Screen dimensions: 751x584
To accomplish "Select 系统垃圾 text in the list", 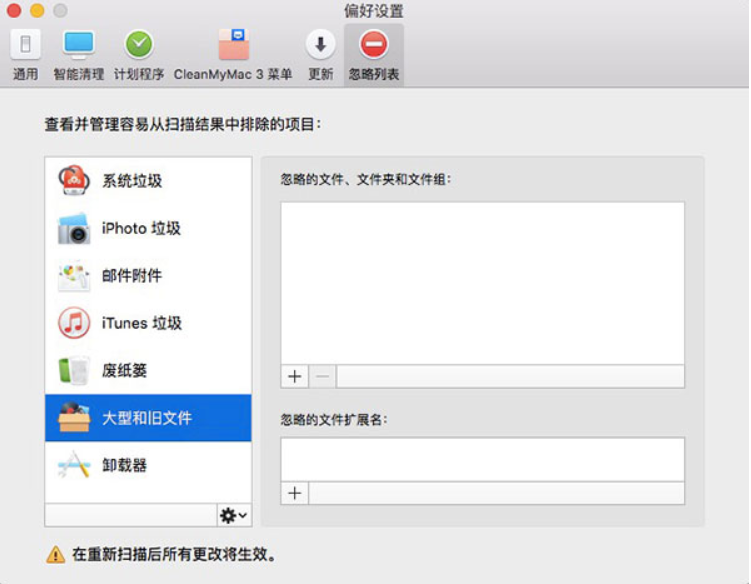I will (x=132, y=181).
